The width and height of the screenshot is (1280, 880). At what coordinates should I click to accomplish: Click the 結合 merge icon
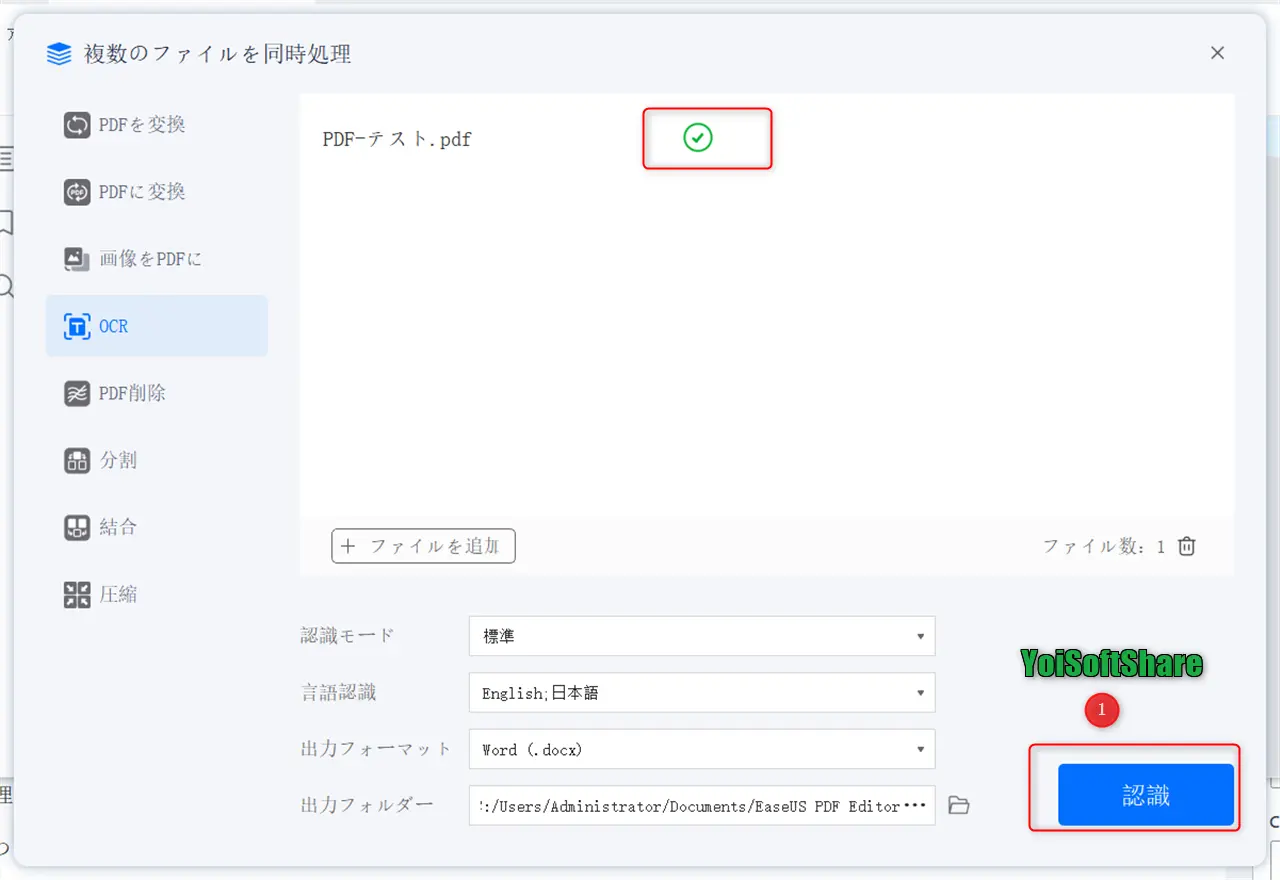point(77,528)
